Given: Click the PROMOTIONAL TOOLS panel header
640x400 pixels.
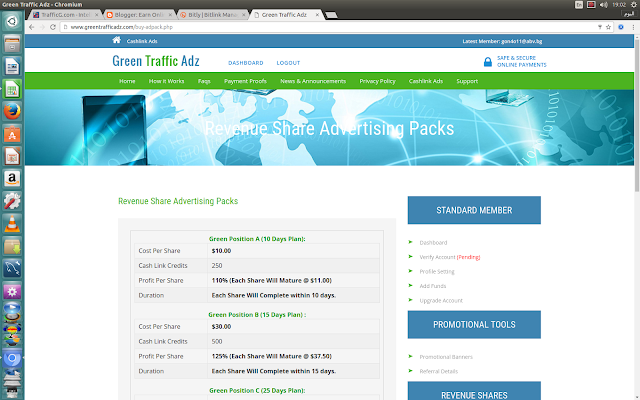Looking at the screenshot, I should pos(474,324).
